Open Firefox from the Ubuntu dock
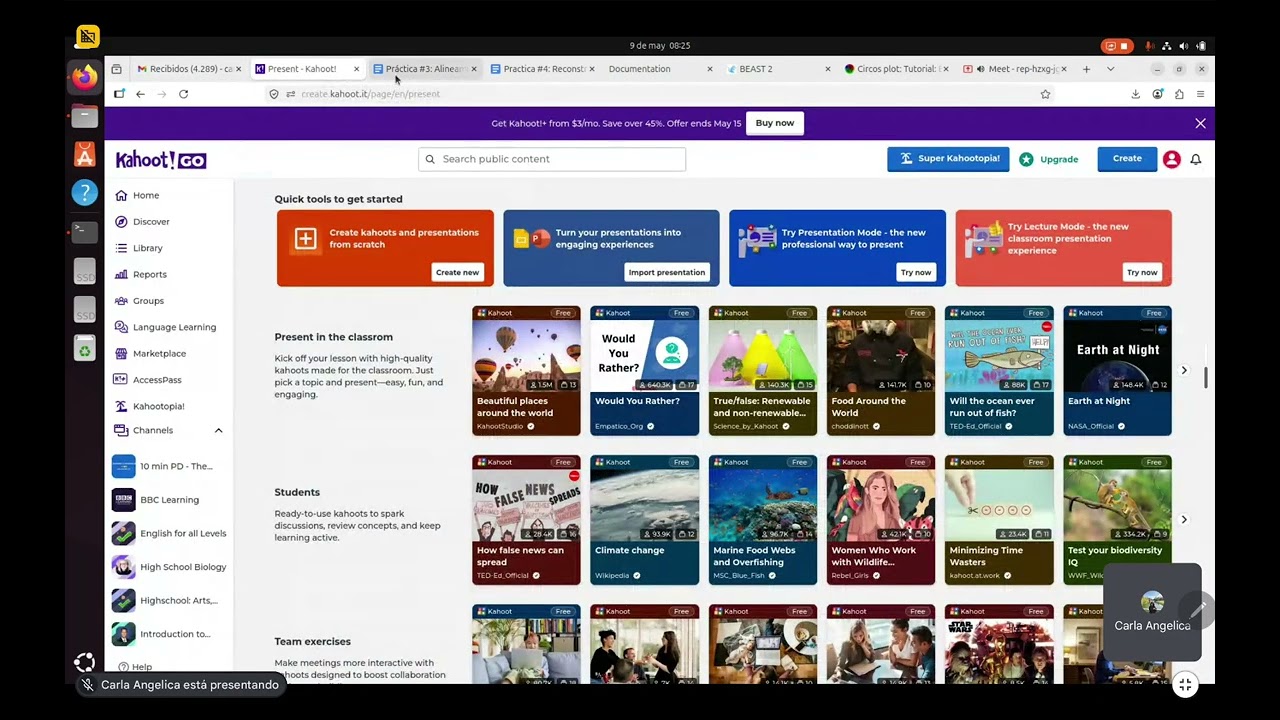Screen dimensions: 1280x720 coord(85,77)
